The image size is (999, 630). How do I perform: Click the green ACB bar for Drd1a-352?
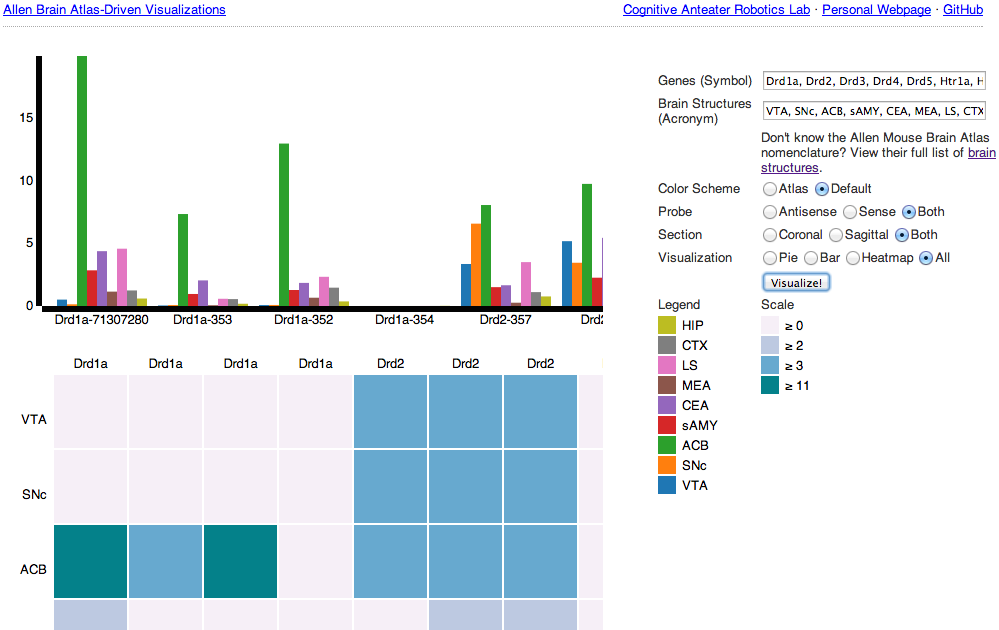pyautogui.click(x=284, y=225)
